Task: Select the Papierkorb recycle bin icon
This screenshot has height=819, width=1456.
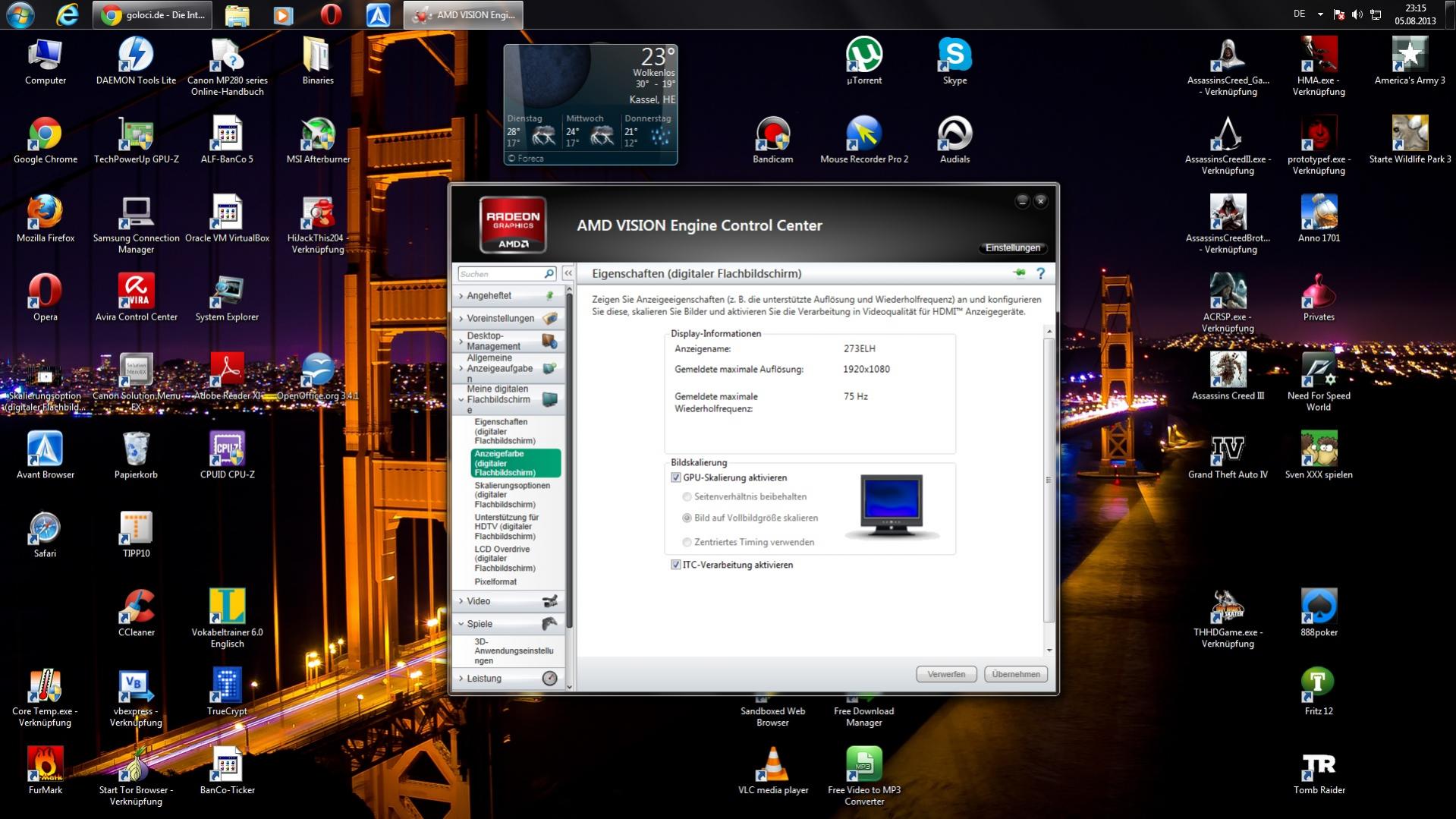Action: coord(137,456)
